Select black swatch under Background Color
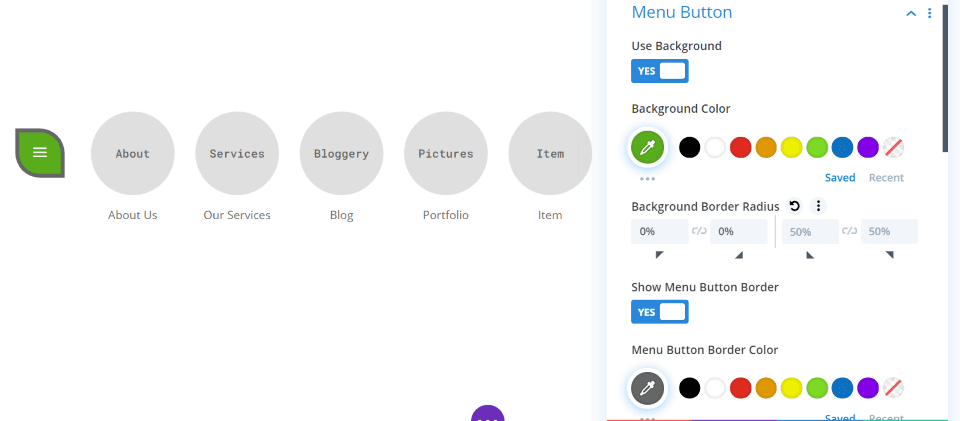Screen dimensions: 960x421 click(689, 147)
